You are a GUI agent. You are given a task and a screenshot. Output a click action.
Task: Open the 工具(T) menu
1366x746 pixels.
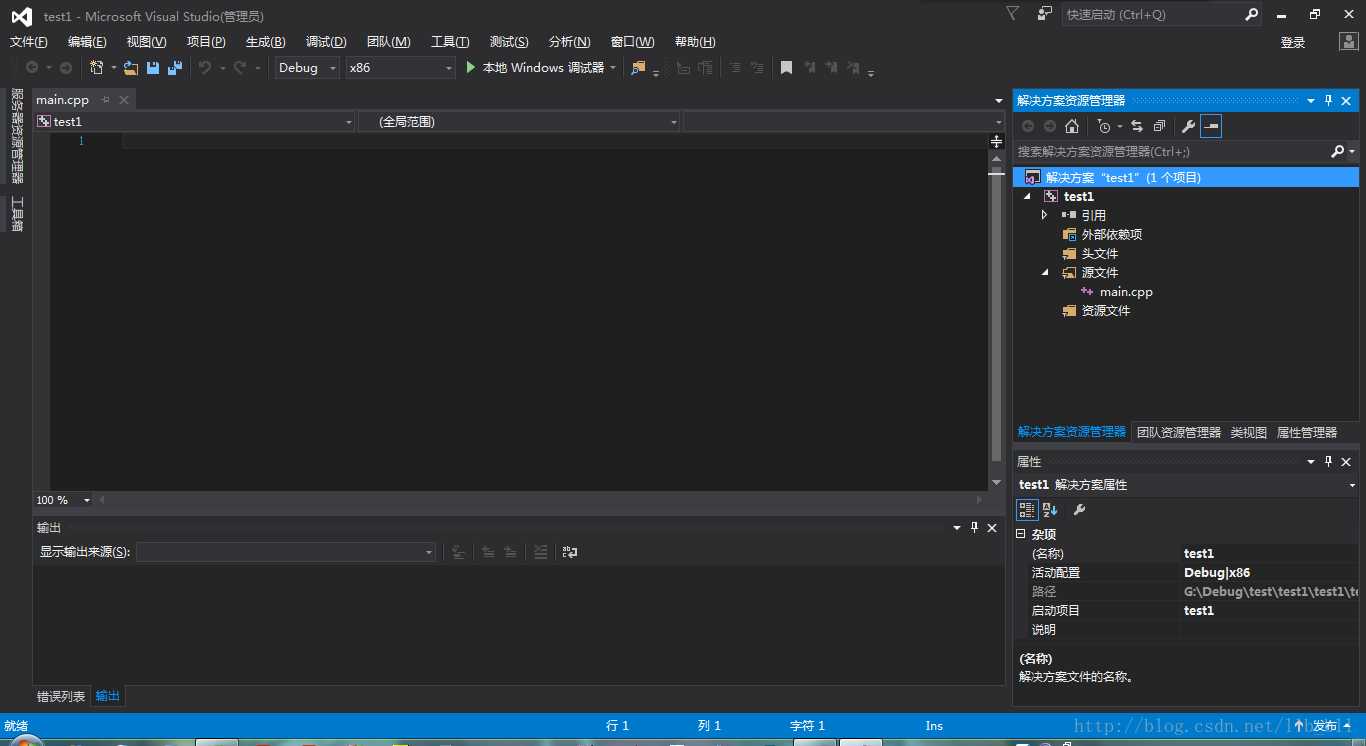pyautogui.click(x=450, y=42)
